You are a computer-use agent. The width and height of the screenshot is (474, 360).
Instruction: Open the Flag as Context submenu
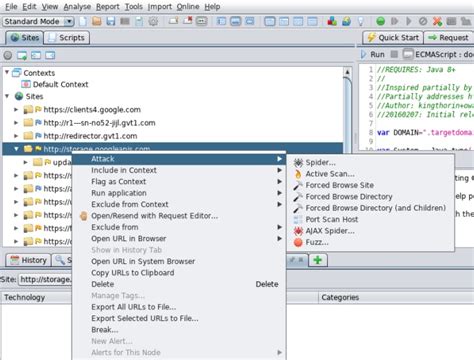tap(179, 182)
